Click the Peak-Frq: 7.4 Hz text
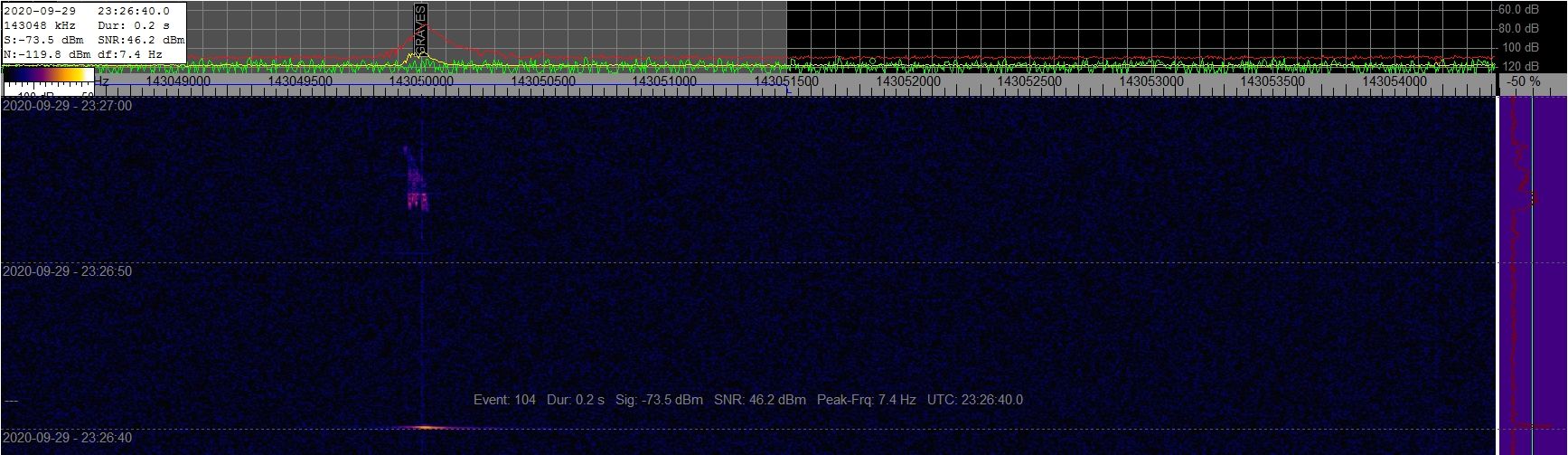The height and width of the screenshot is (455, 1568). pyautogui.click(x=867, y=400)
